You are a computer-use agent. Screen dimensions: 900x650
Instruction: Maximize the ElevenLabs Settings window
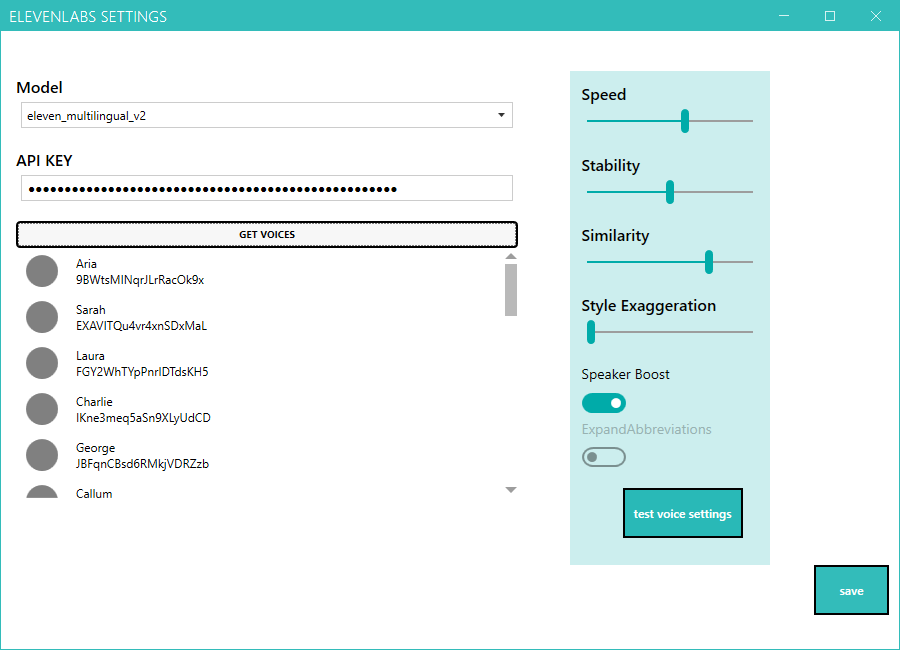tap(830, 16)
